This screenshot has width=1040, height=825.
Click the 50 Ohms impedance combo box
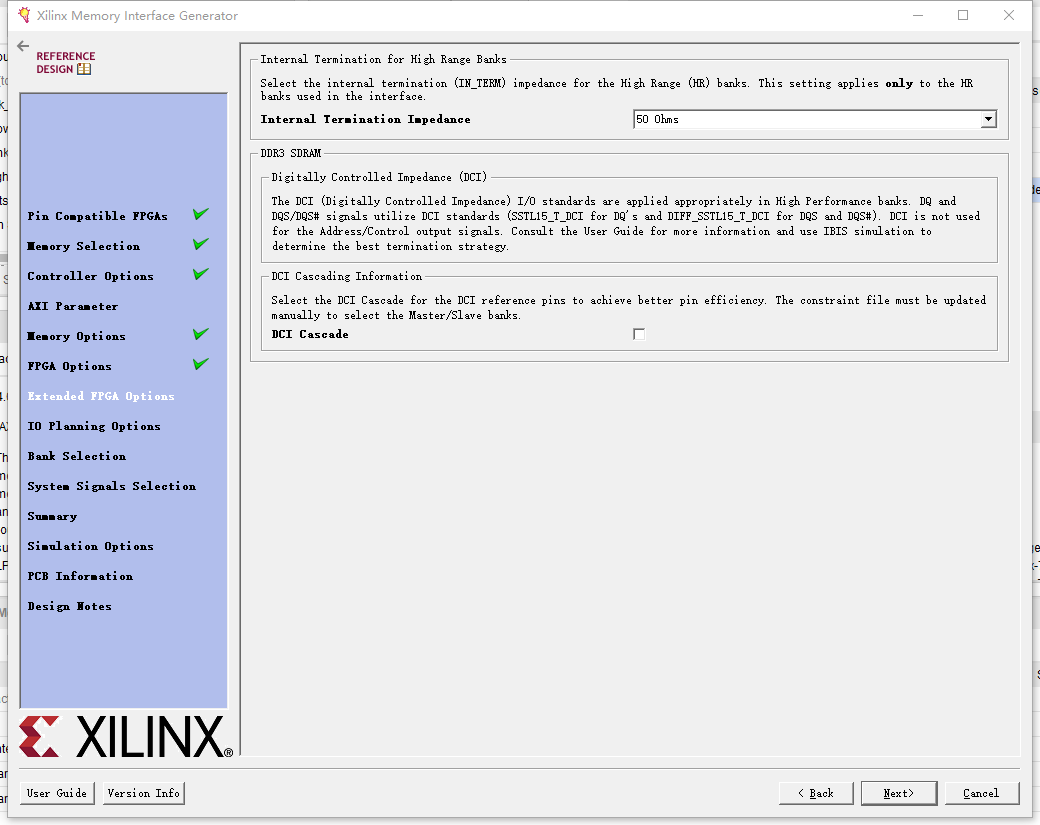(814, 119)
